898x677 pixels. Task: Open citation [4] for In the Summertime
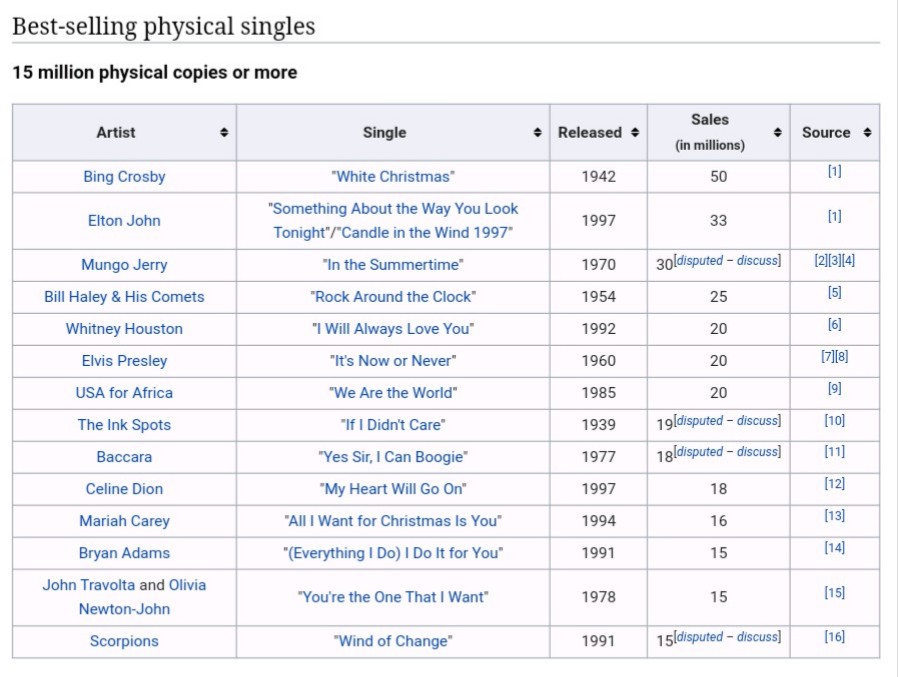[x=848, y=260]
